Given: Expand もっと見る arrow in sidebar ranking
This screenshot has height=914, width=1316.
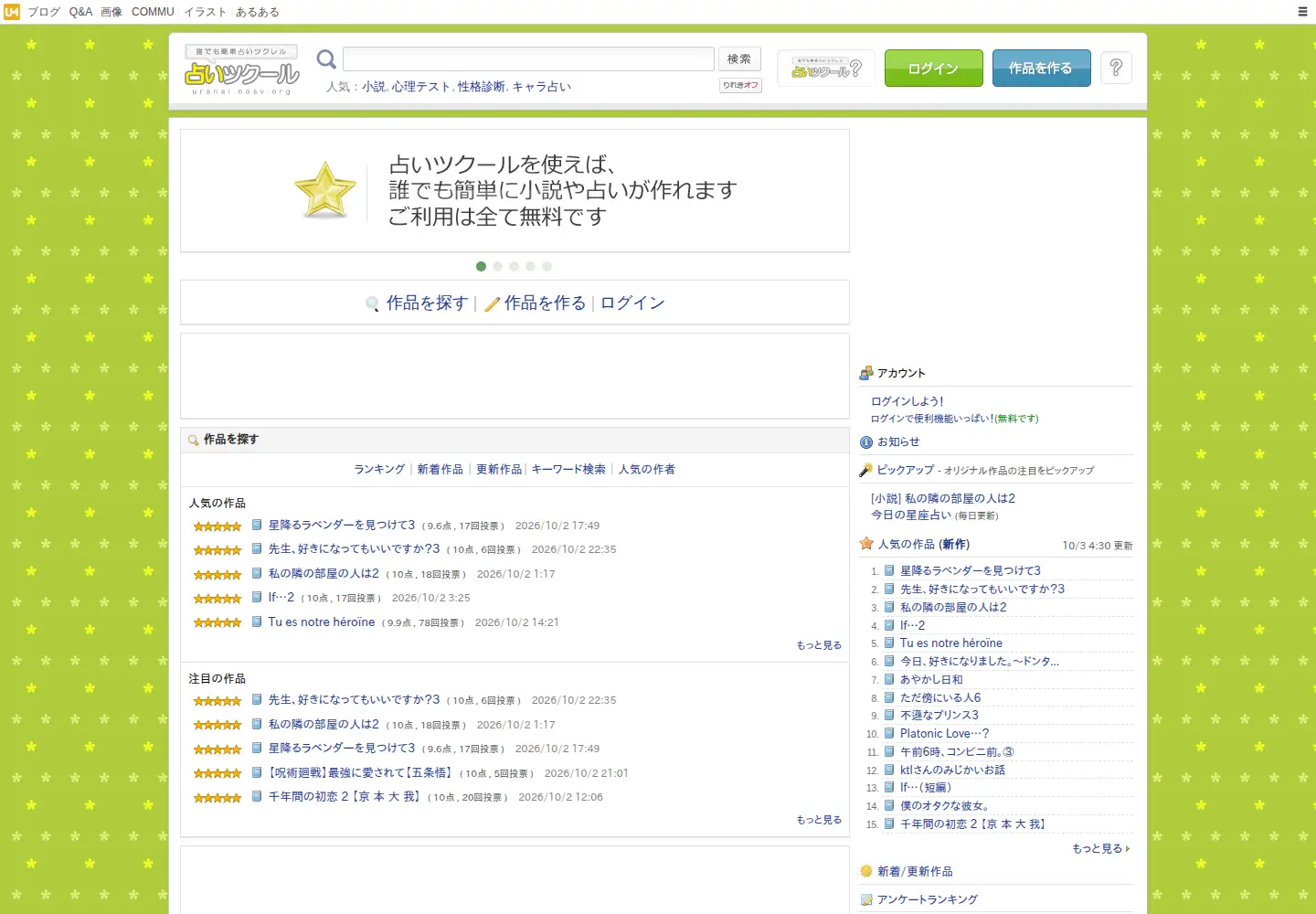Looking at the screenshot, I should (x=1101, y=848).
